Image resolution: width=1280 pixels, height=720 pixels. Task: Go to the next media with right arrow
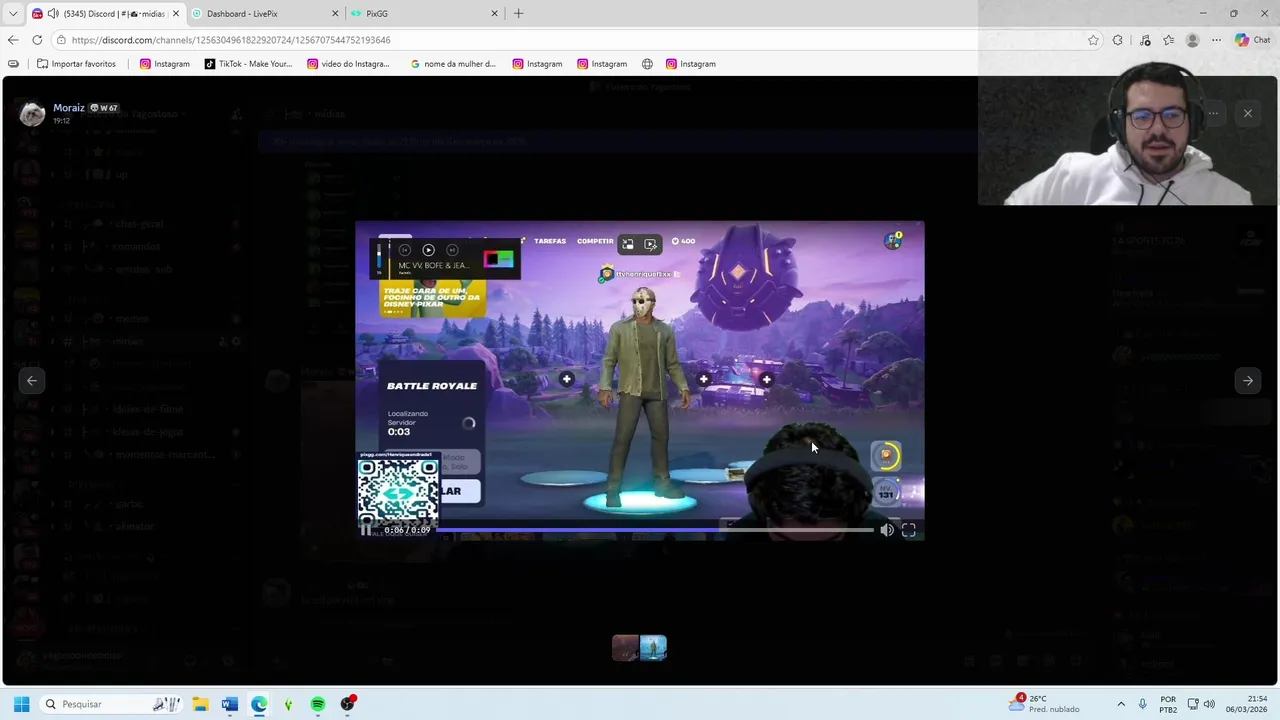(1248, 380)
